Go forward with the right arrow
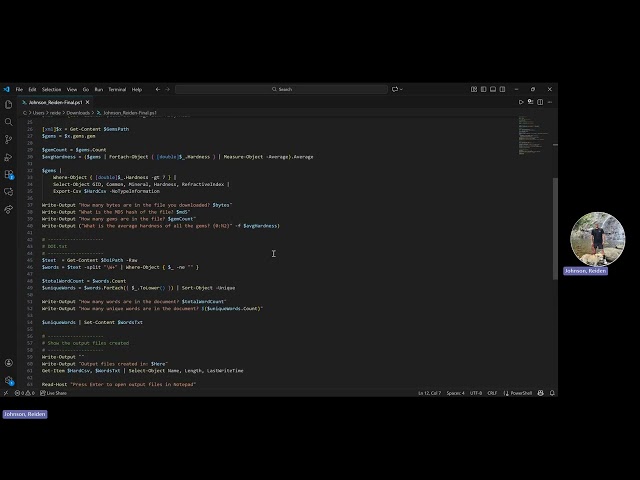 [x=167, y=89]
